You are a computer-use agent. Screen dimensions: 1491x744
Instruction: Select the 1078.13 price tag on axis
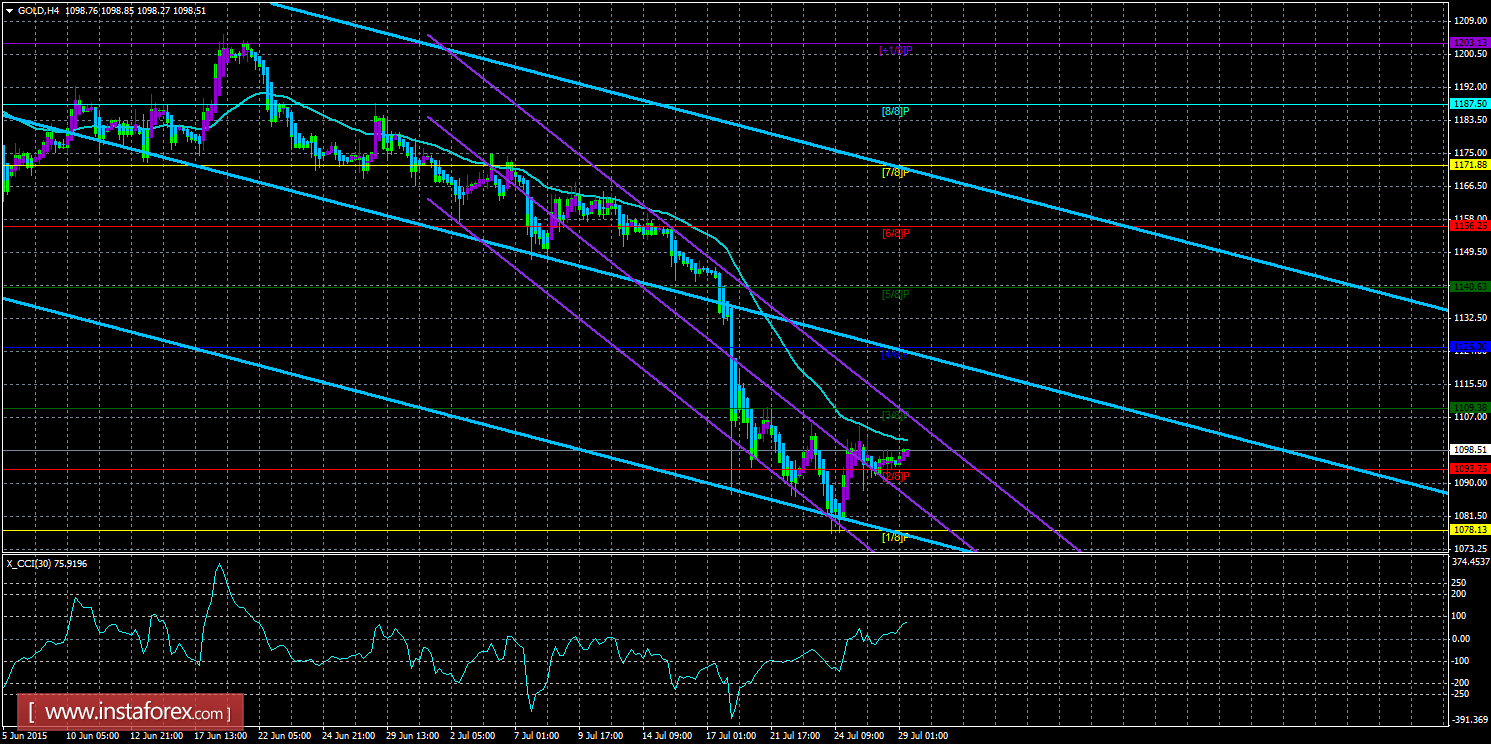[x=1469, y=531]
